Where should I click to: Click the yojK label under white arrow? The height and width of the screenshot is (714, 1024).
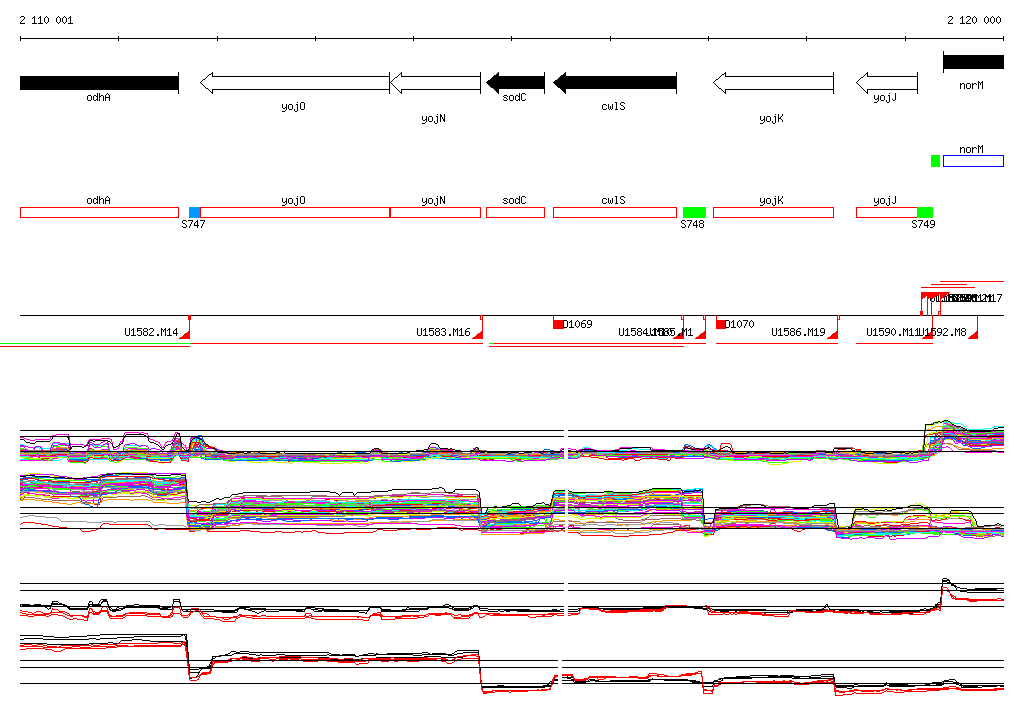771,118
